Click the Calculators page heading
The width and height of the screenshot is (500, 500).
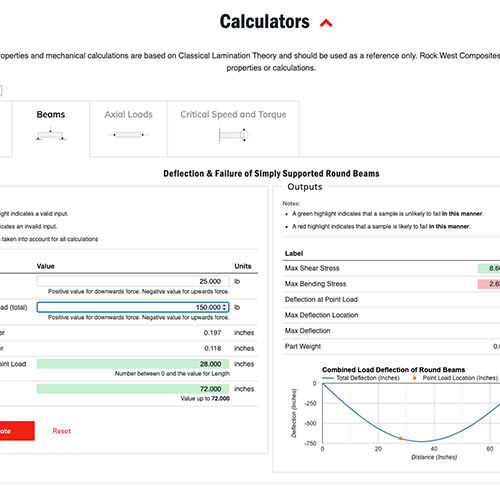click(x=264, y=22)
